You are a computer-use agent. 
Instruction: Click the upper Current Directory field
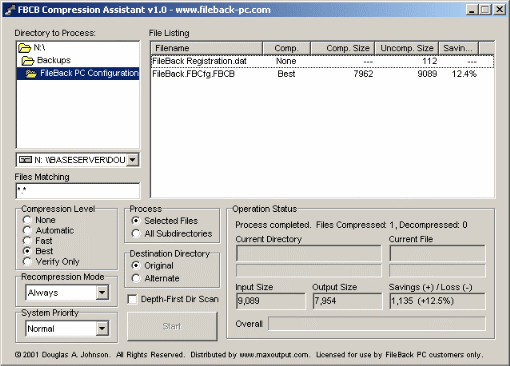coord(309,253)
